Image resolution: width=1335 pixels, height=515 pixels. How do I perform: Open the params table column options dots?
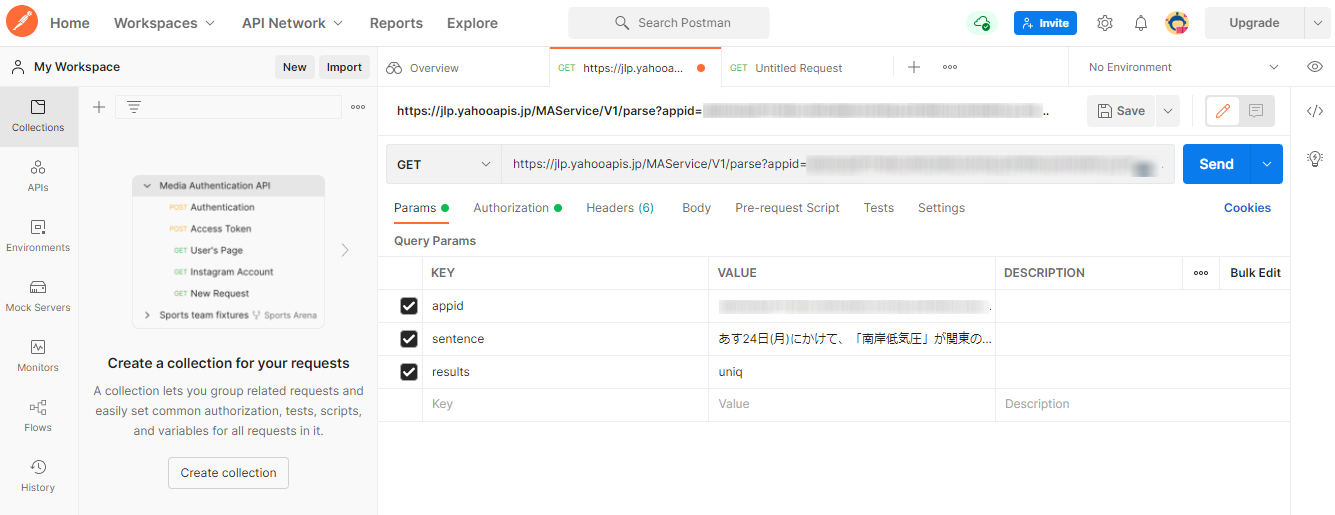pyautogui.click(x=1201, y=273)
